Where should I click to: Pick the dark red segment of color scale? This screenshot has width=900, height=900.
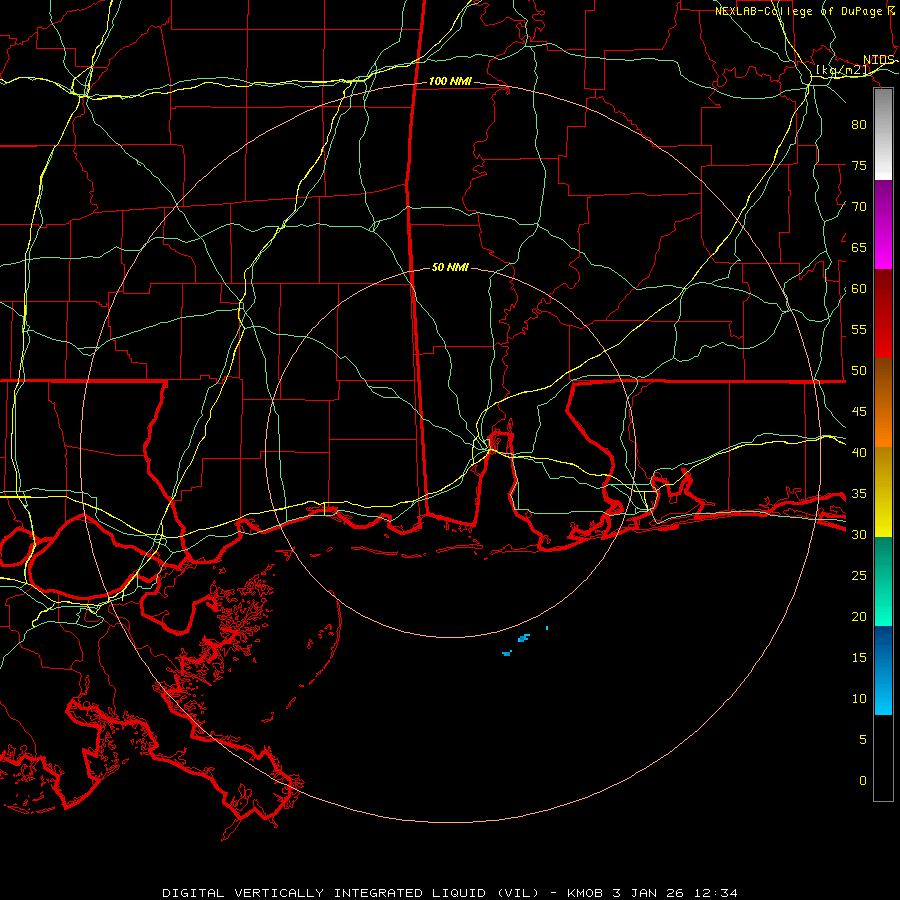tap(883, 313)
